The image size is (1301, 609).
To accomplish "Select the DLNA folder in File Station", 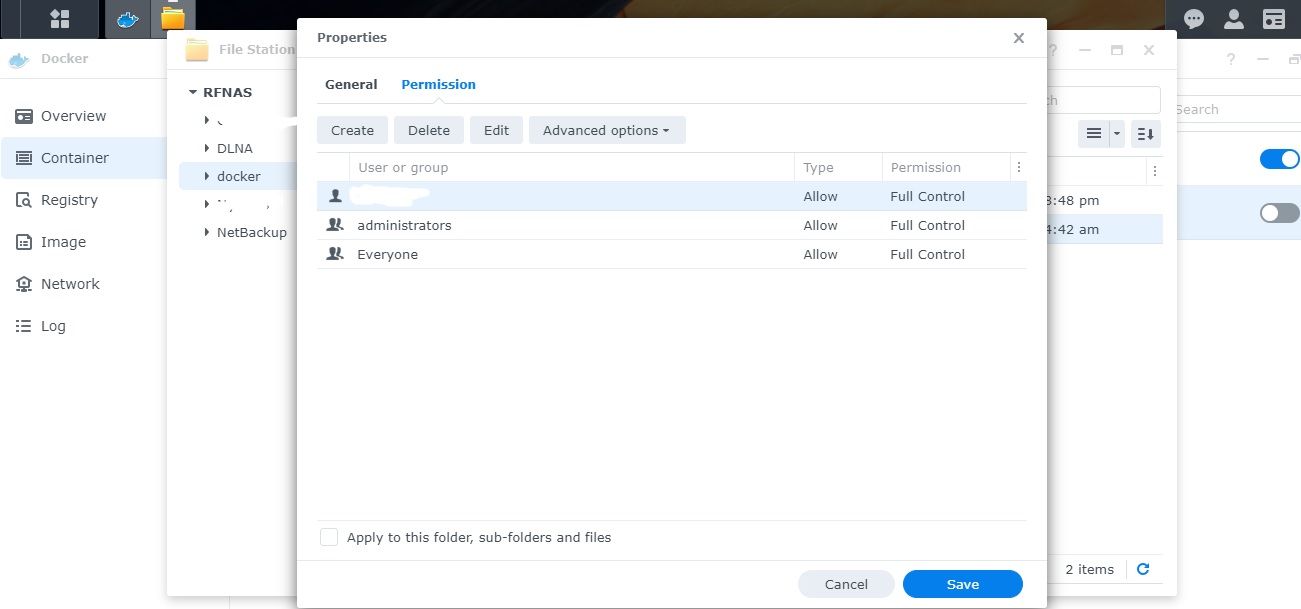I will point(235,148).
